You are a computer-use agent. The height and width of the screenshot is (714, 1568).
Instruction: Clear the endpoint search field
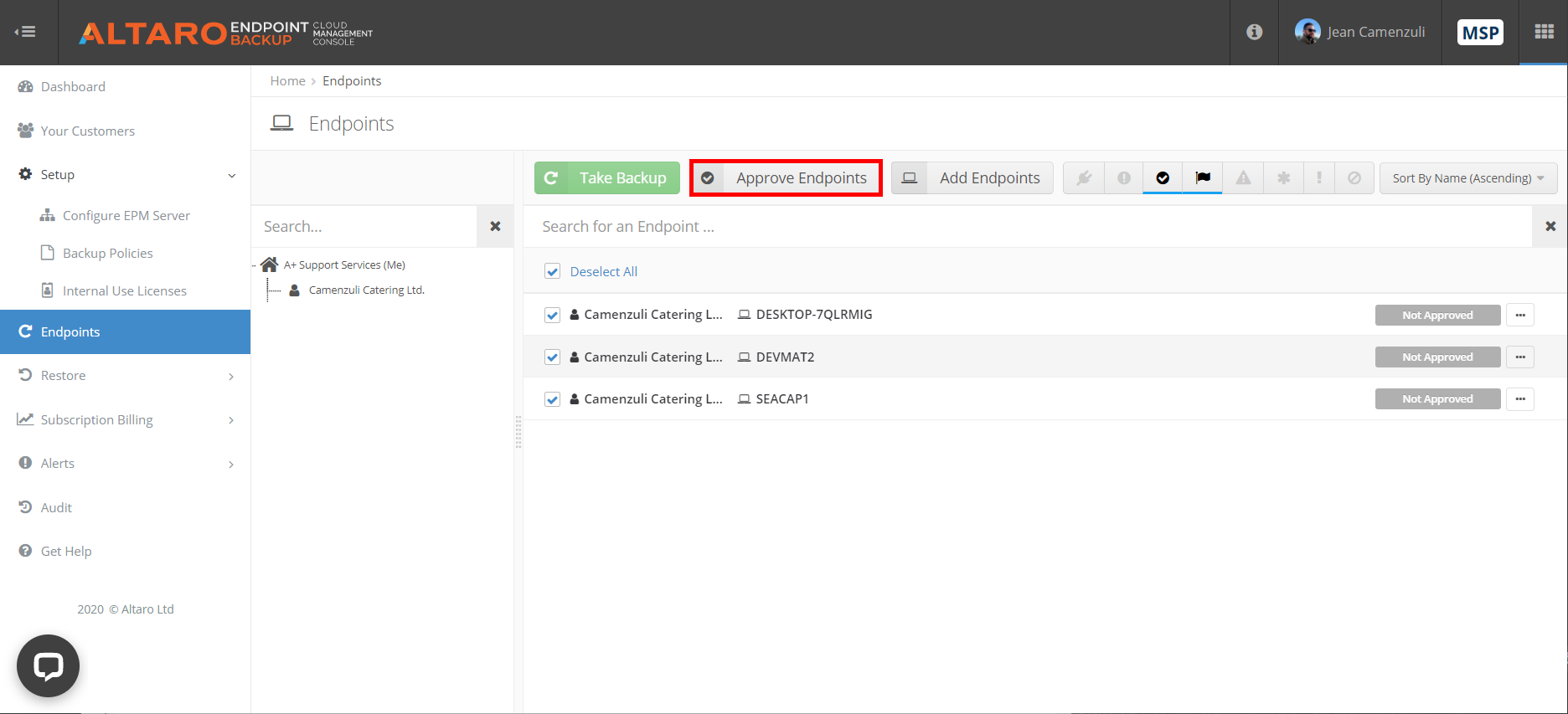(x=1550, y=226)
